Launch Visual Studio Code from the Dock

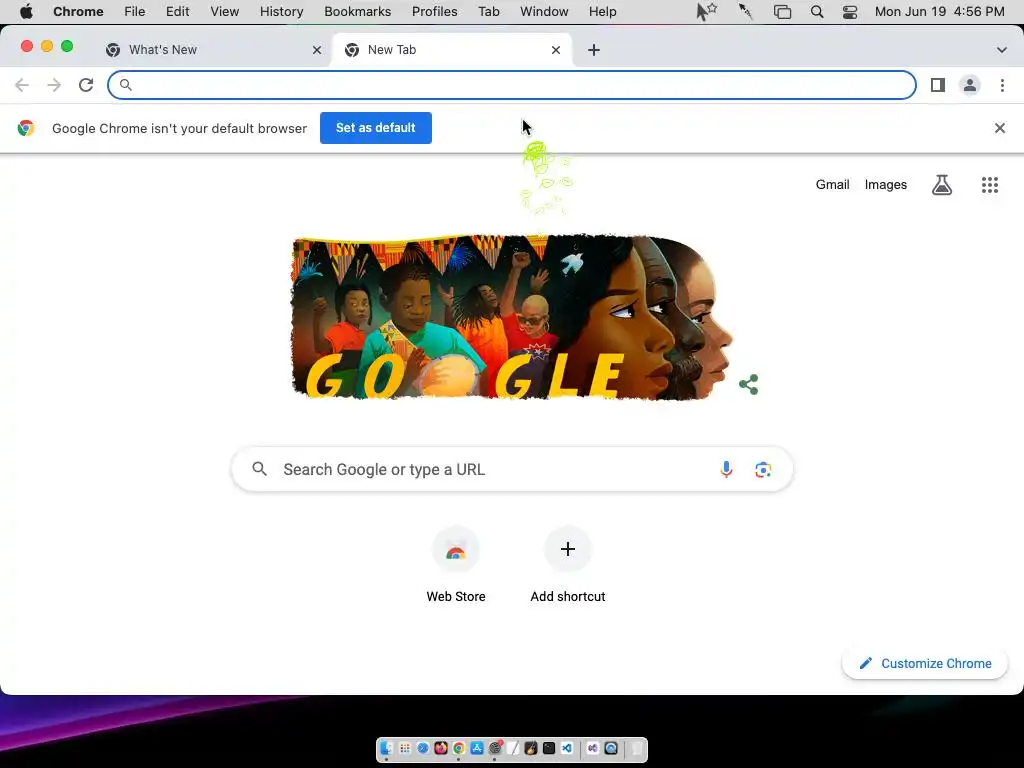click(567, 748)
